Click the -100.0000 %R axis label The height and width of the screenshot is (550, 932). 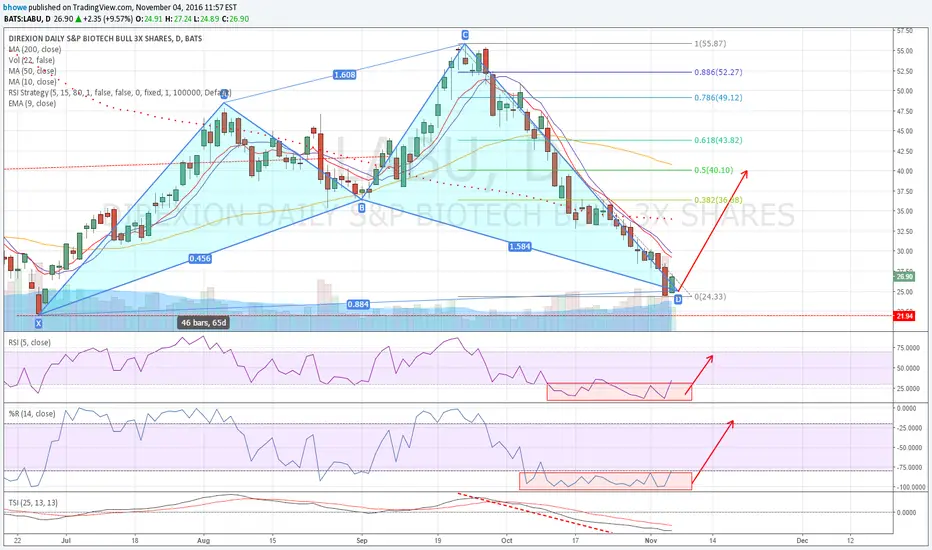[910, 487]
